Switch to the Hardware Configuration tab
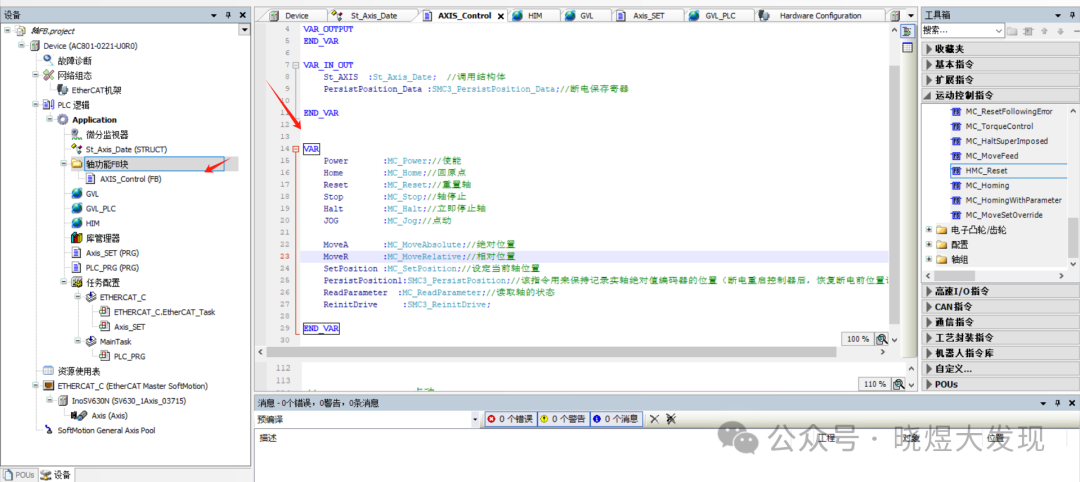The width and height of the screenshot is (1080, 482). [x=820, y=16]
